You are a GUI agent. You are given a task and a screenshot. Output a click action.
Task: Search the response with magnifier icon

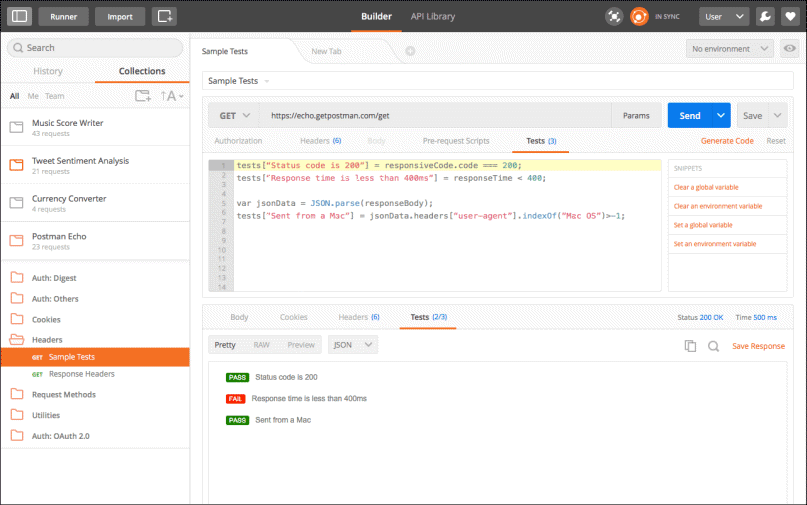pos(713,345)
